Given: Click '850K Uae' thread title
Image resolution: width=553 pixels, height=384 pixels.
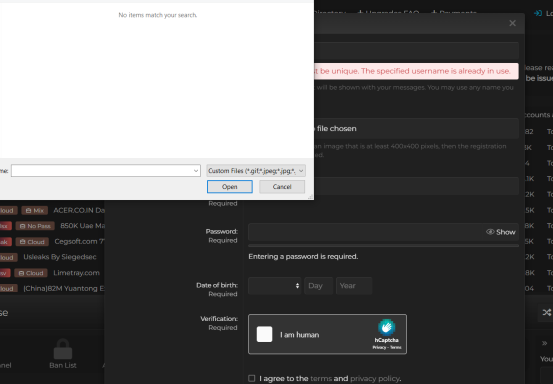Looking at the screenshot, I should [82, 226].
